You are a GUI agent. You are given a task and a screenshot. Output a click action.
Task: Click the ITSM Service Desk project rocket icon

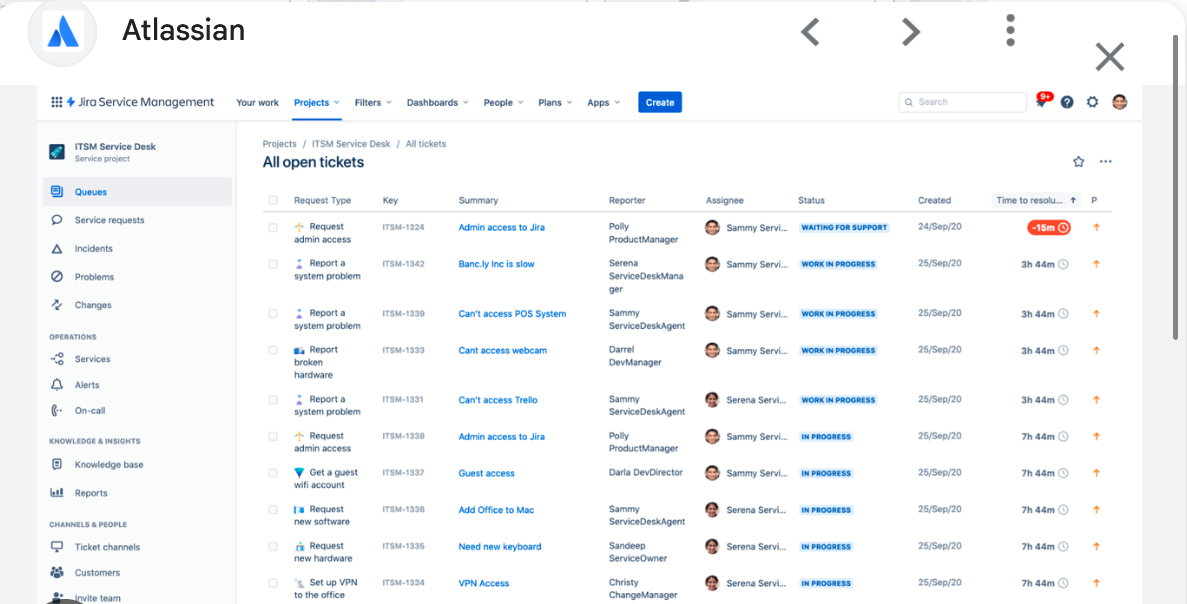(57, 152)
